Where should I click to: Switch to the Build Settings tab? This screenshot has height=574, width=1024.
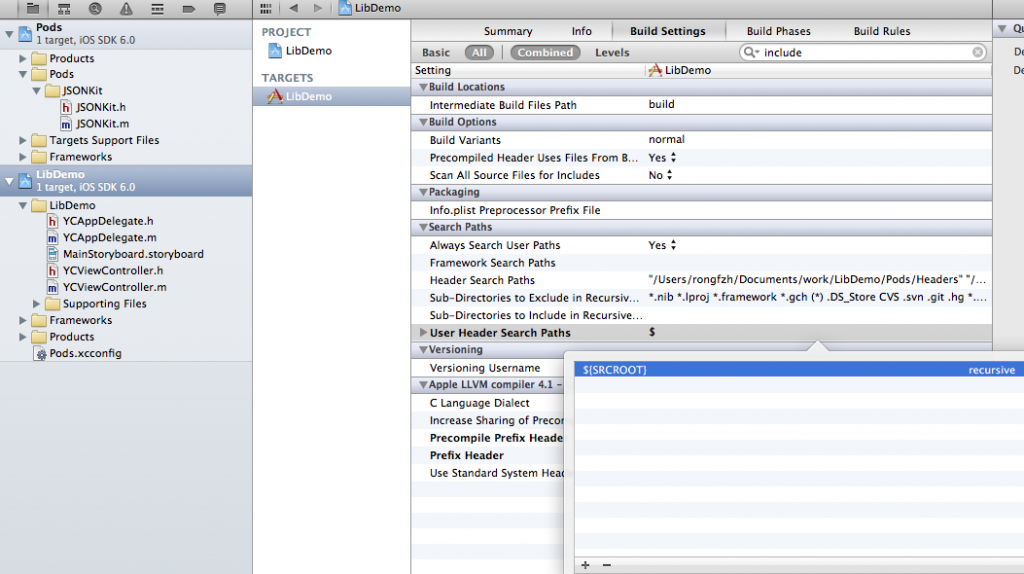pyautogui.click(x=667, y=31)
